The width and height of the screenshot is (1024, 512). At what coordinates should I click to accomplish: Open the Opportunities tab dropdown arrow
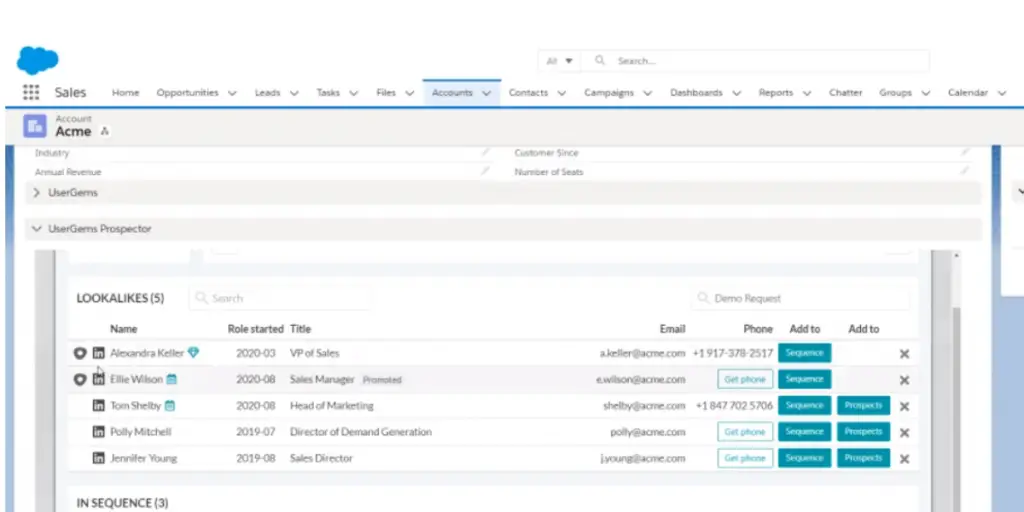tap(232, 93)
